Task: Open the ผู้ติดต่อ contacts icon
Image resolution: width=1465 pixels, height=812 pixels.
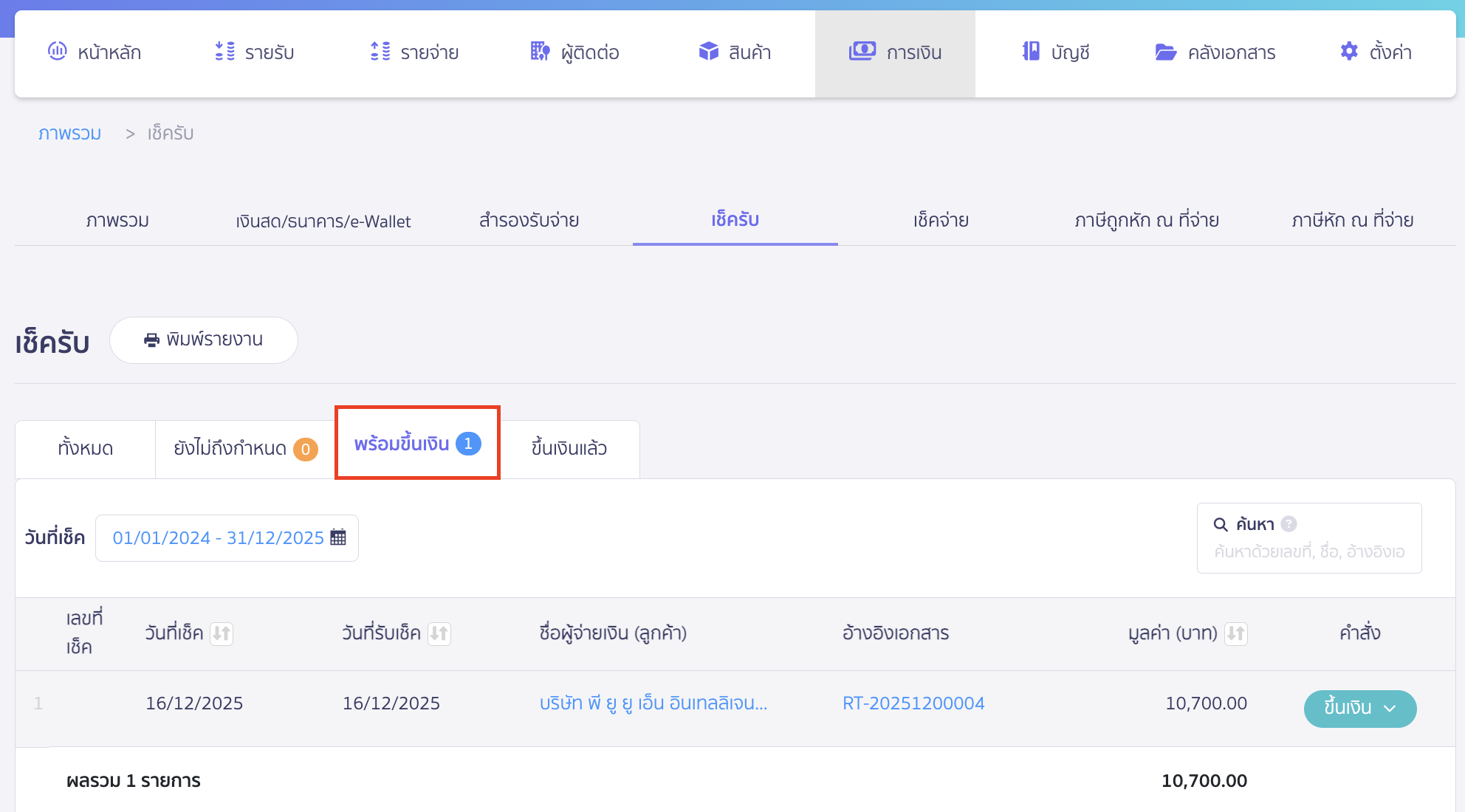Action: pyautogui.click(x=540, y=52)
